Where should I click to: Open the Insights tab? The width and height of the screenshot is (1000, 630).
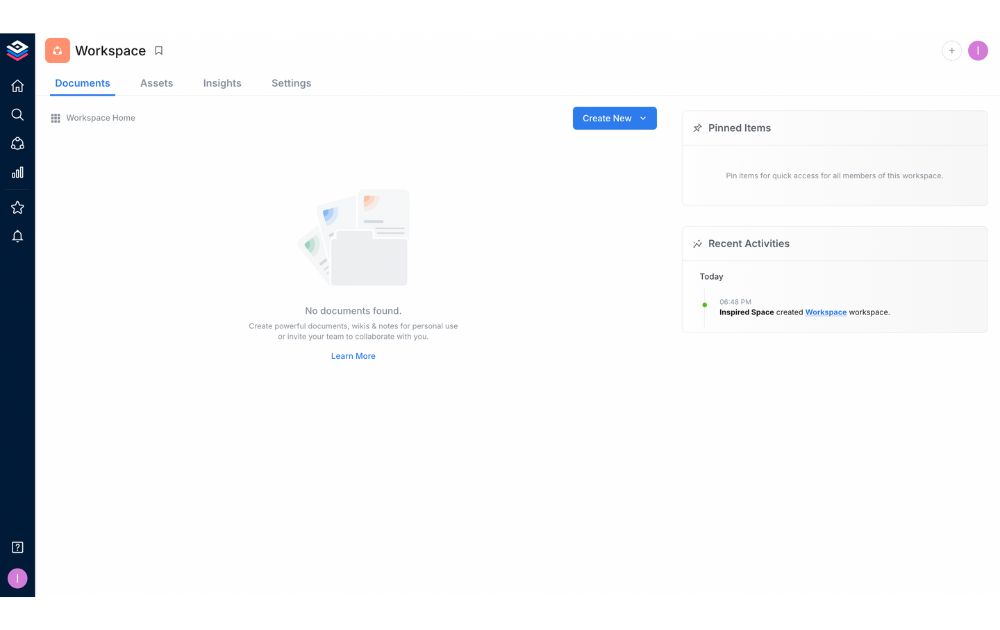pyautogui.click(x=222, y=83)
